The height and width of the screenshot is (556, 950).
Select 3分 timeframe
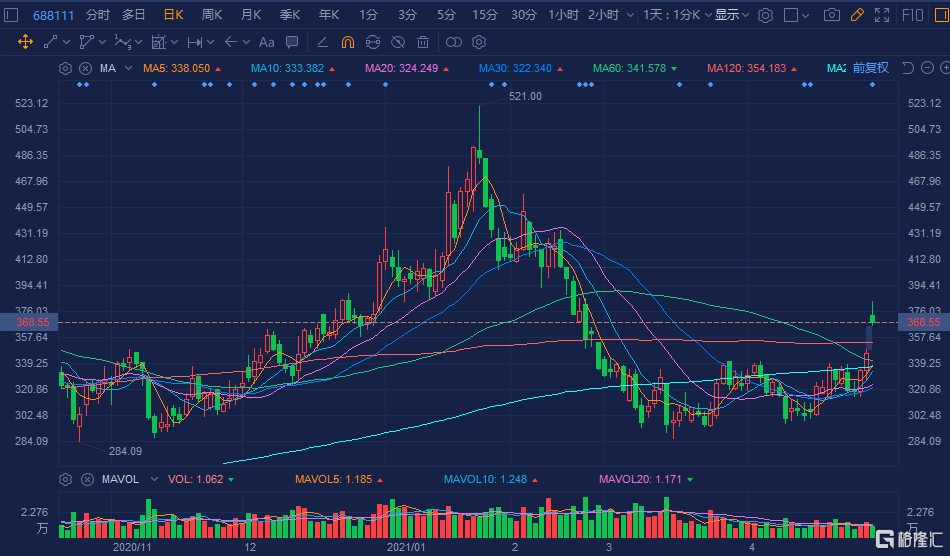(x=407, y=15)
